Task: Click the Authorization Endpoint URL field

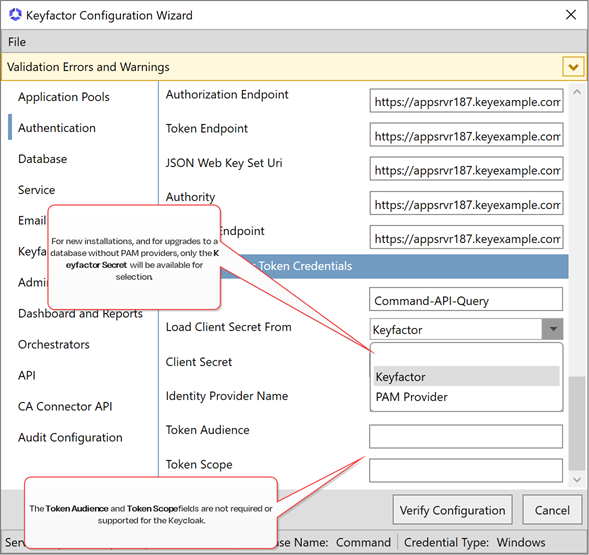Action: tap(466, 101)
